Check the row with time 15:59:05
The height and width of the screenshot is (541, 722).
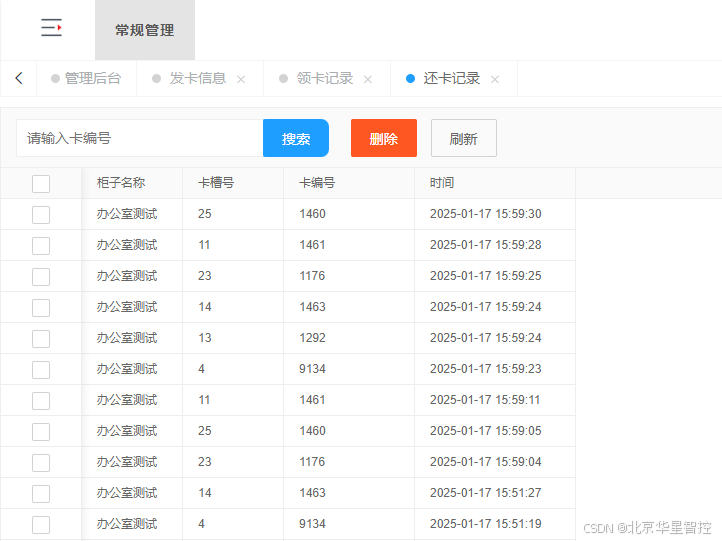click(41, 431)
